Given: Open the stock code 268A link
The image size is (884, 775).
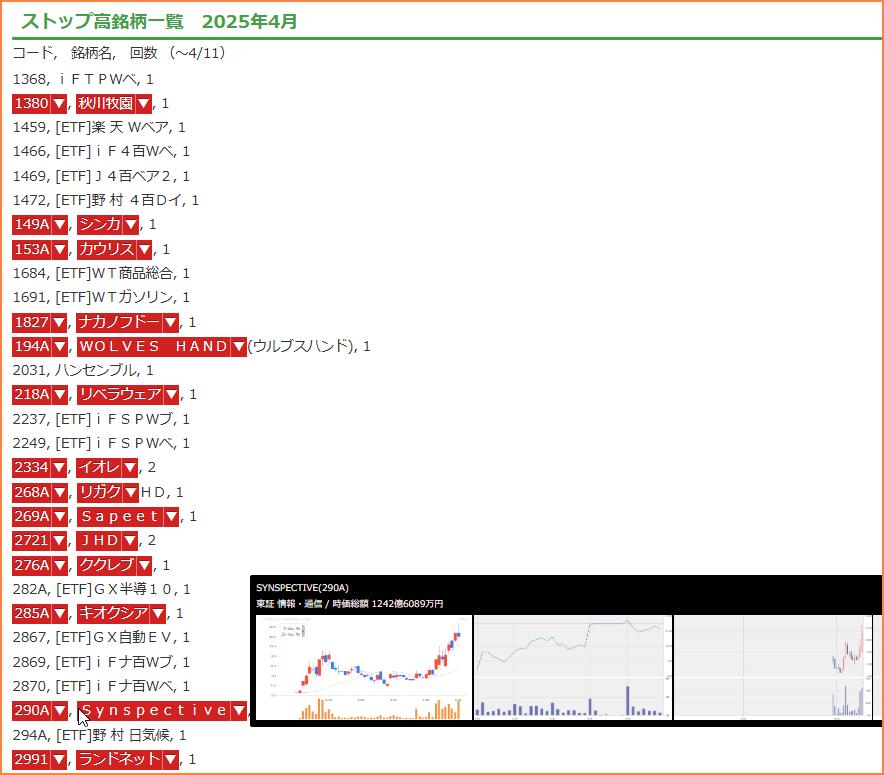Looking at the screenshot, I should (32, 493).
